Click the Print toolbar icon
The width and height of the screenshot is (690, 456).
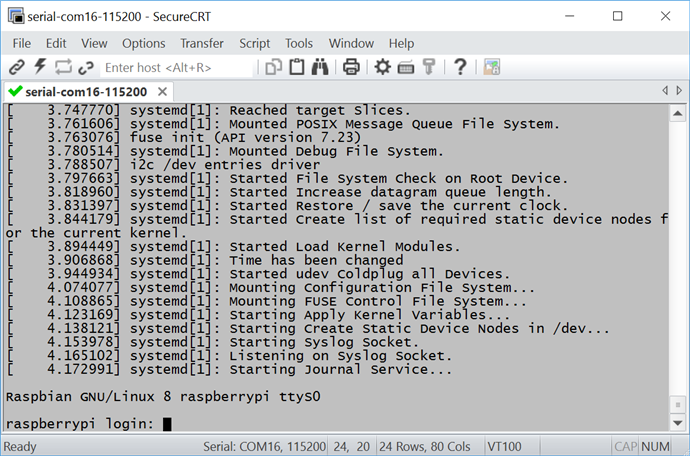(x=351, y=67)
